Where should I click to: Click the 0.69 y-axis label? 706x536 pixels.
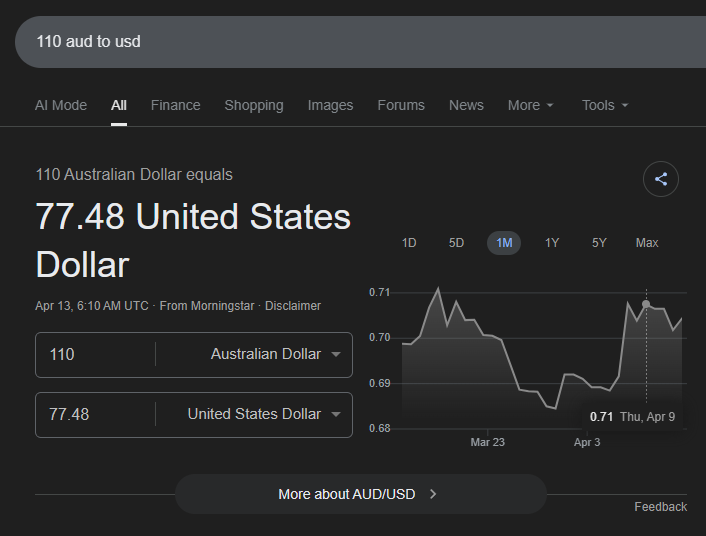click(379, 383)
